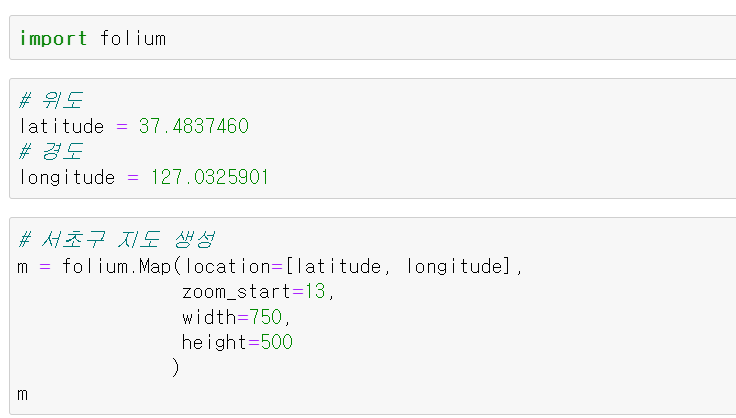Click the latitude variable name in second cell

point(61,126)
